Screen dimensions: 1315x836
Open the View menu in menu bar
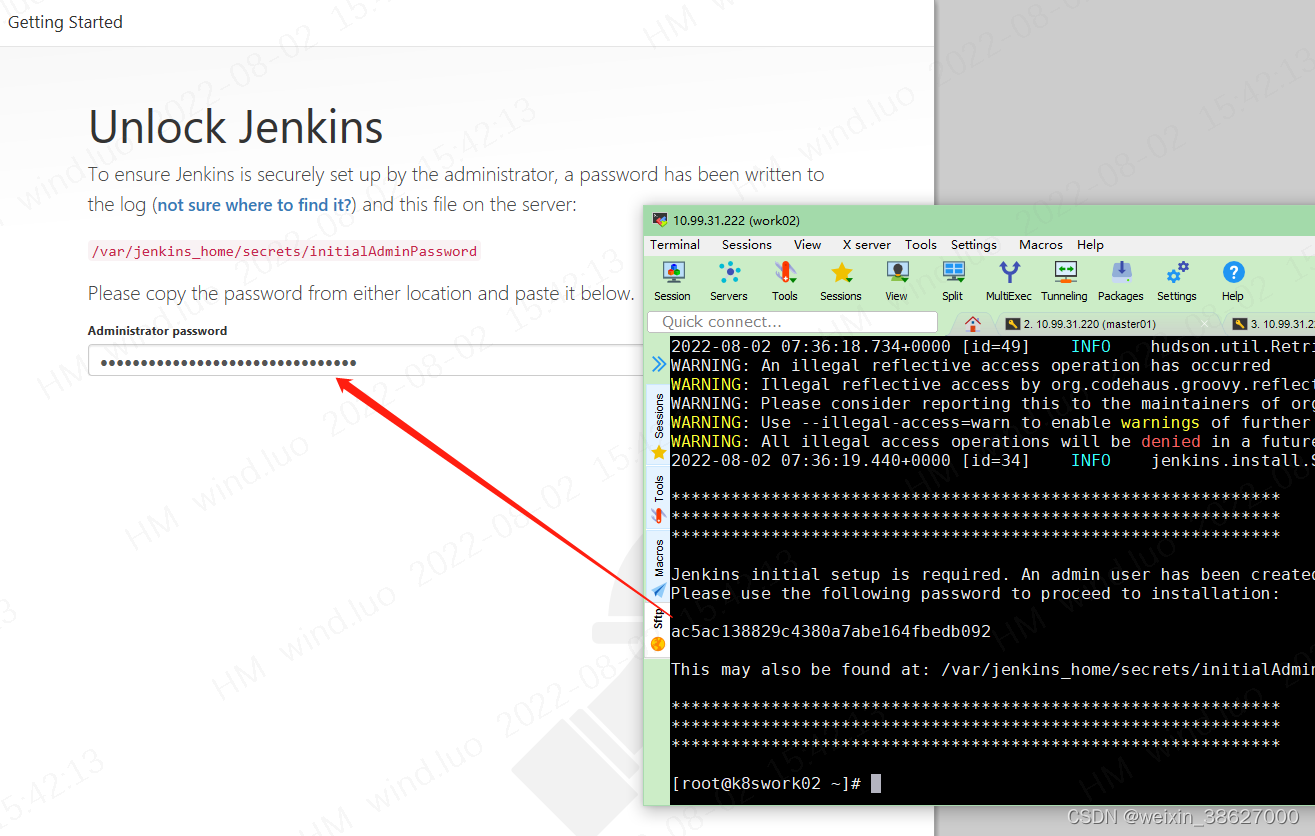click(807, 244)
